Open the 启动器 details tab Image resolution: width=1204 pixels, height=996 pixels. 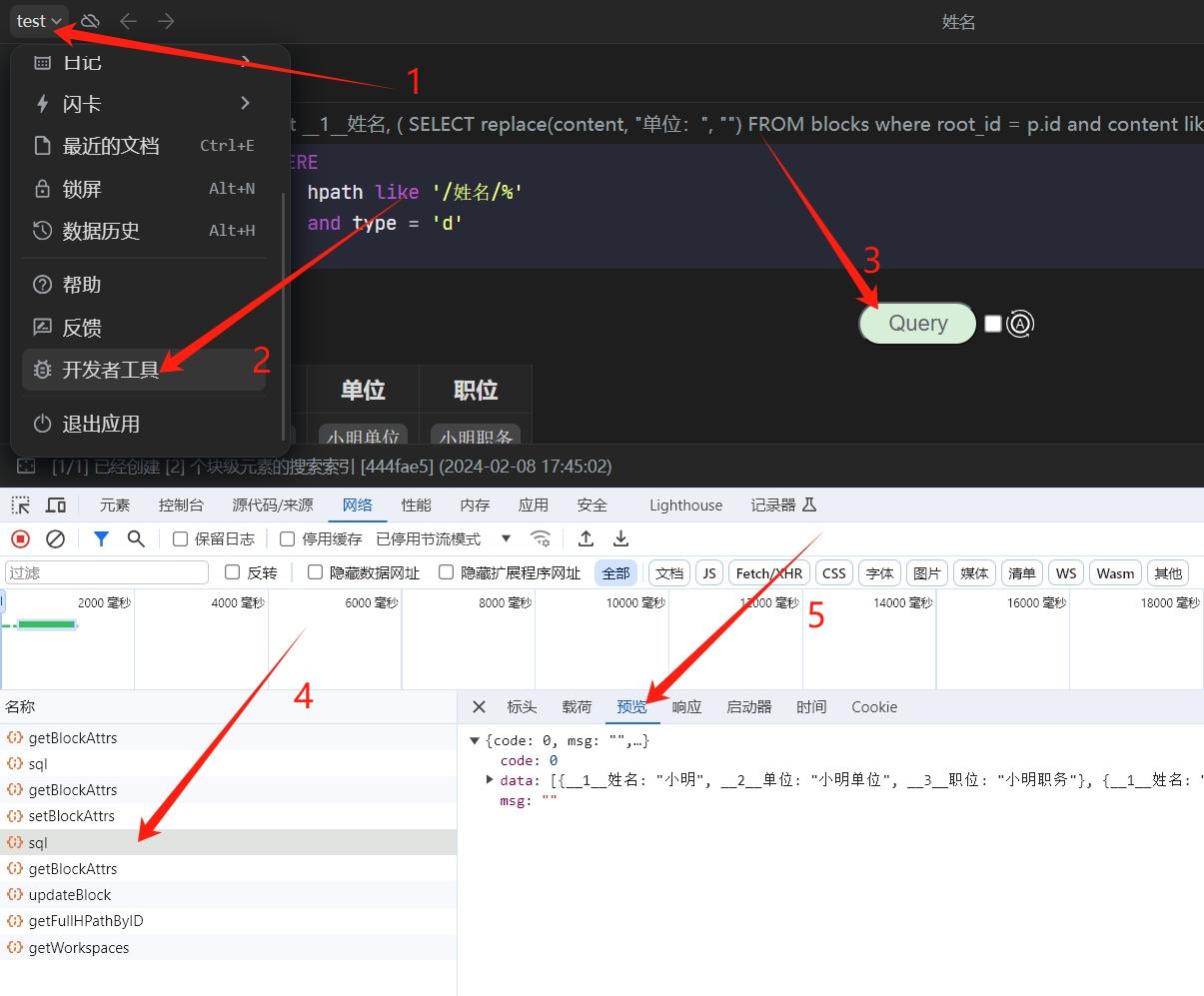tap(749, 706)
